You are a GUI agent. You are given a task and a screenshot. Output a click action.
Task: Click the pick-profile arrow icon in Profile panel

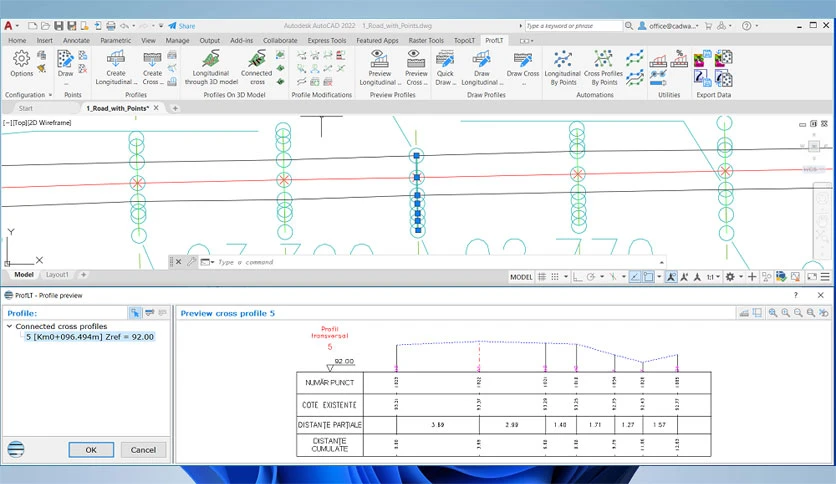point(135,313)
